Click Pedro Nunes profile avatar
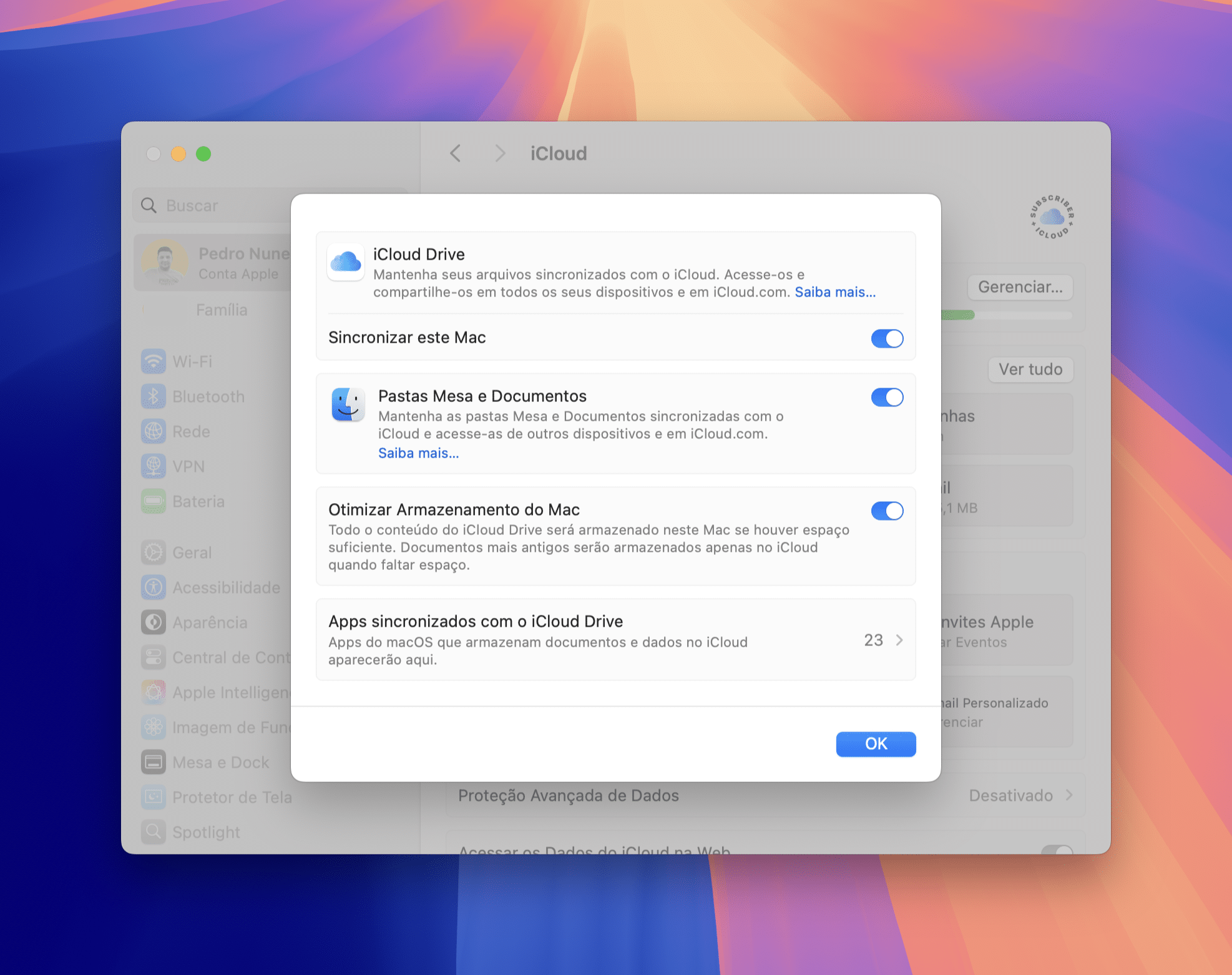The width and height of the screenshot is (1232, 975). [x=164, y=263]
